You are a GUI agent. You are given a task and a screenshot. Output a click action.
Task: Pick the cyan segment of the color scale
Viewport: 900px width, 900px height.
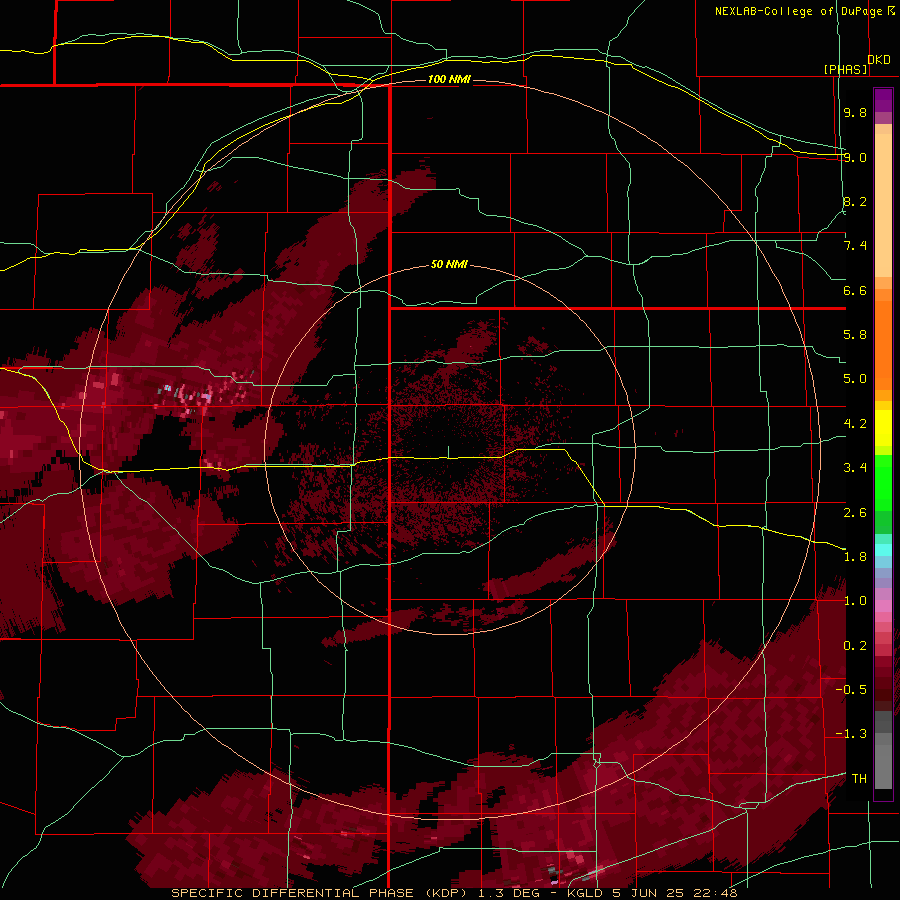tap(883, 550)
